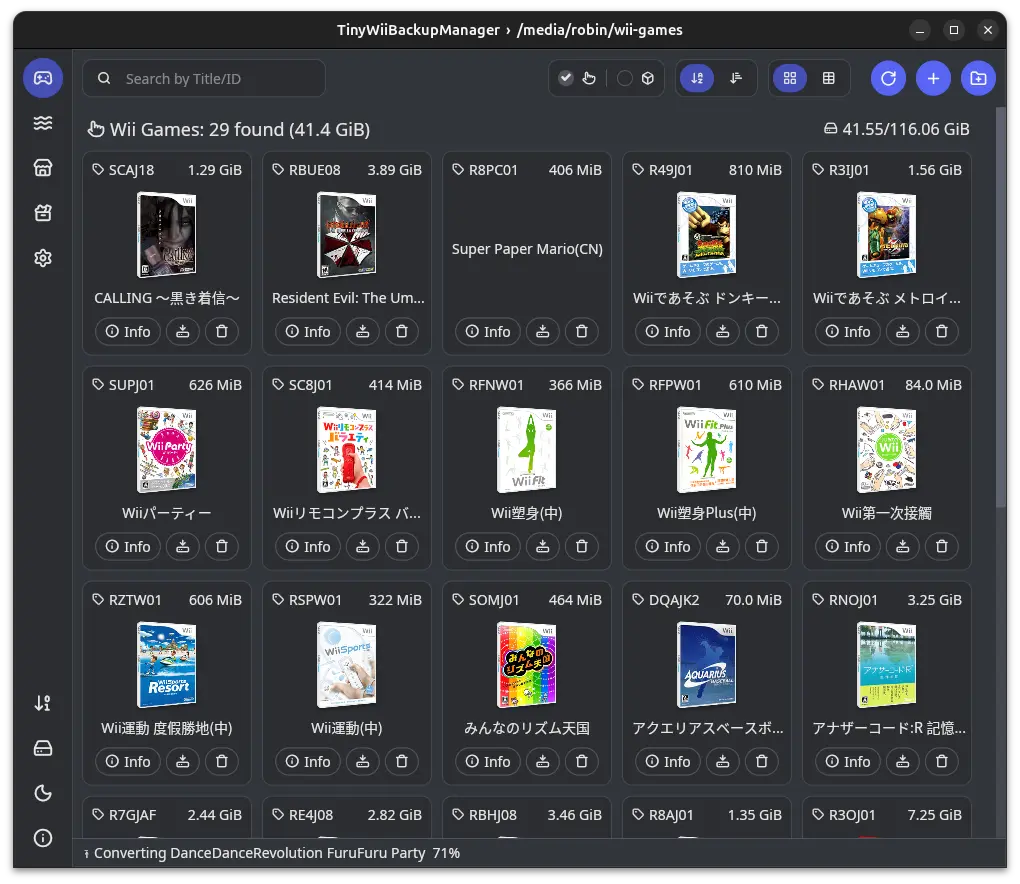Screen dimensions: 1020x884
Task: Open the Wii games tab (gamepad icon)
Action: tap(43, 78)
